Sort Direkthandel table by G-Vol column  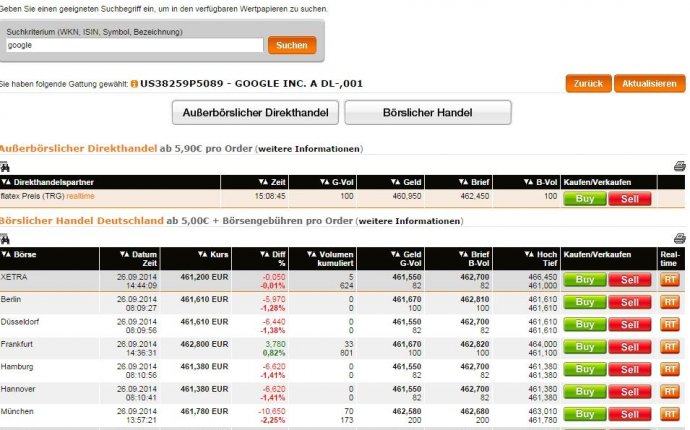coord(337,182)
